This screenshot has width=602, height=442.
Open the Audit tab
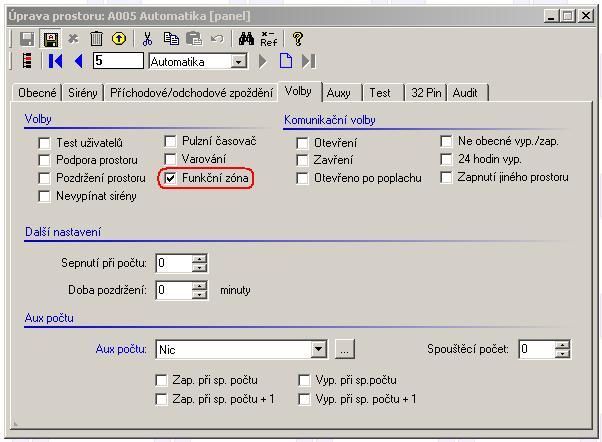point(465,93)
